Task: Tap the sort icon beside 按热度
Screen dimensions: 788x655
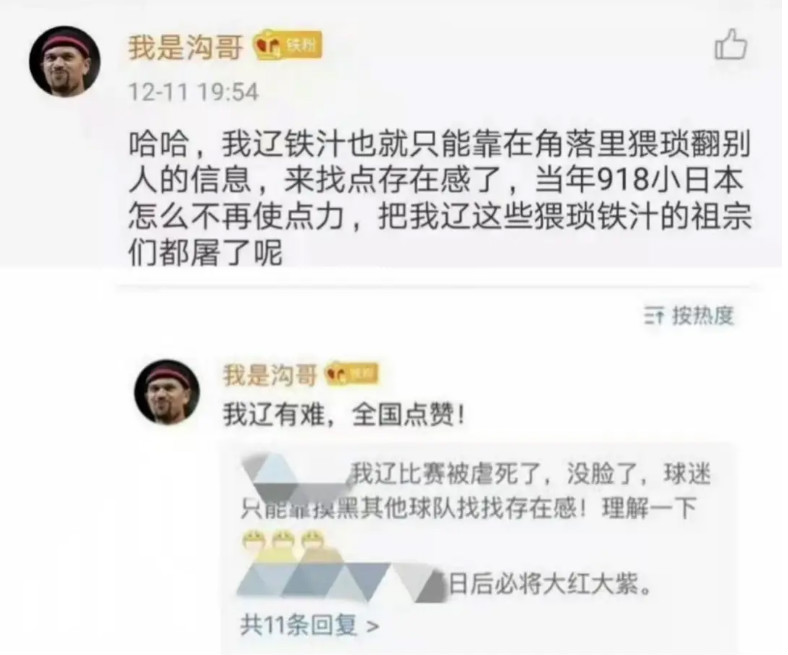Action: pyautogui.click(x=654, y=317)
